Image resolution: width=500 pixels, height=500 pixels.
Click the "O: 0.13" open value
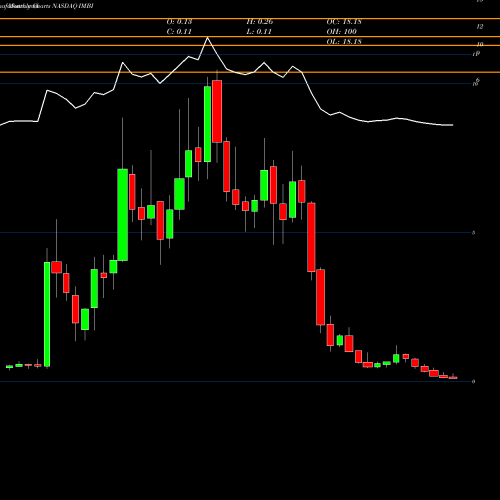pos(179,22)
